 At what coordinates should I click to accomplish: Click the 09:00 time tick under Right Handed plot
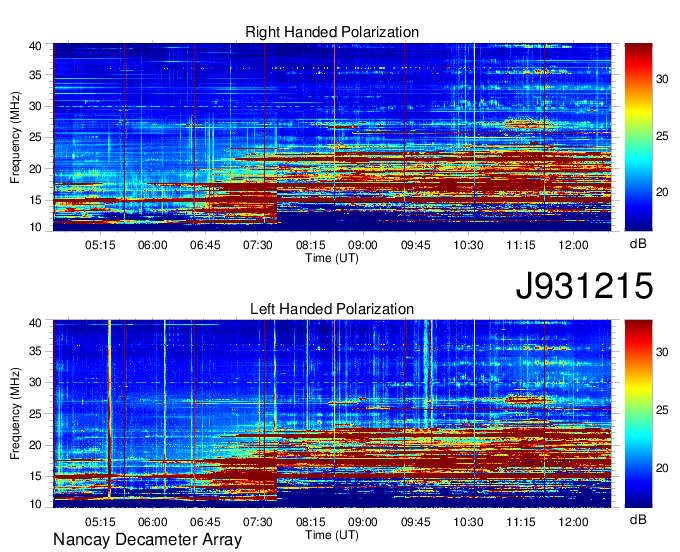tap(363, 245)
